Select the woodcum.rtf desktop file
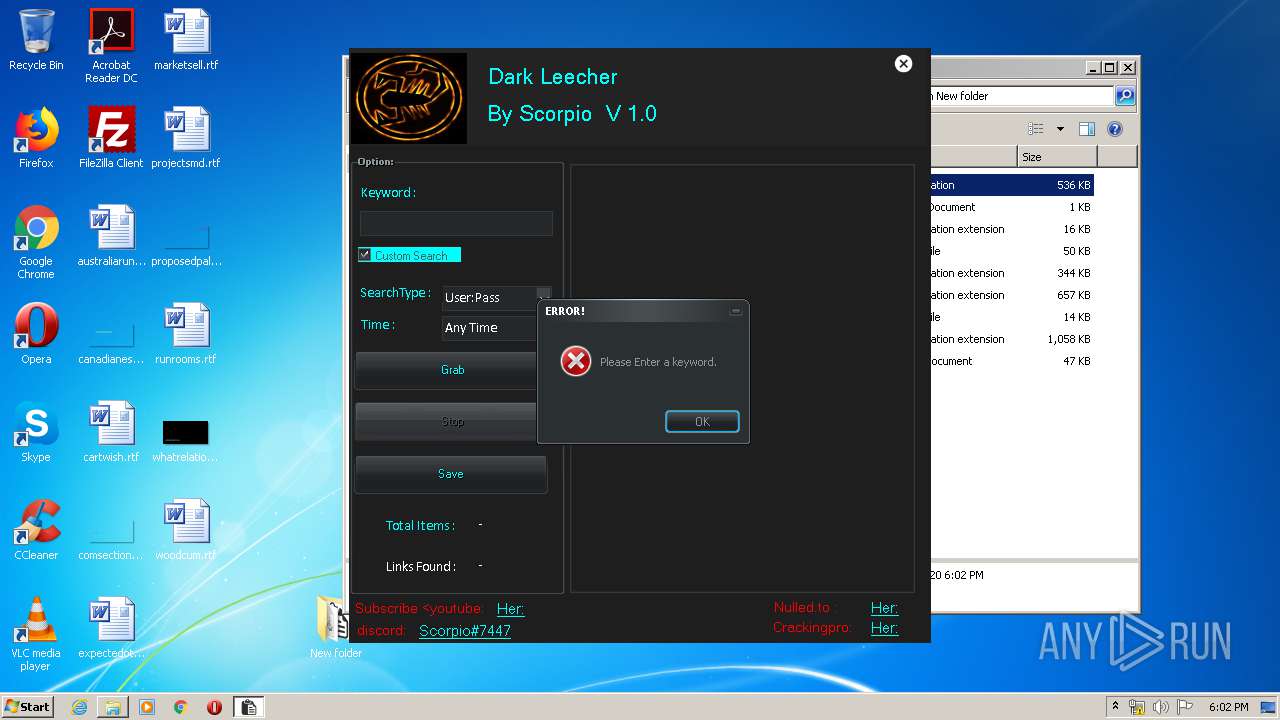The height and width of the screenshot is (720, 1280). pos(186,530)
